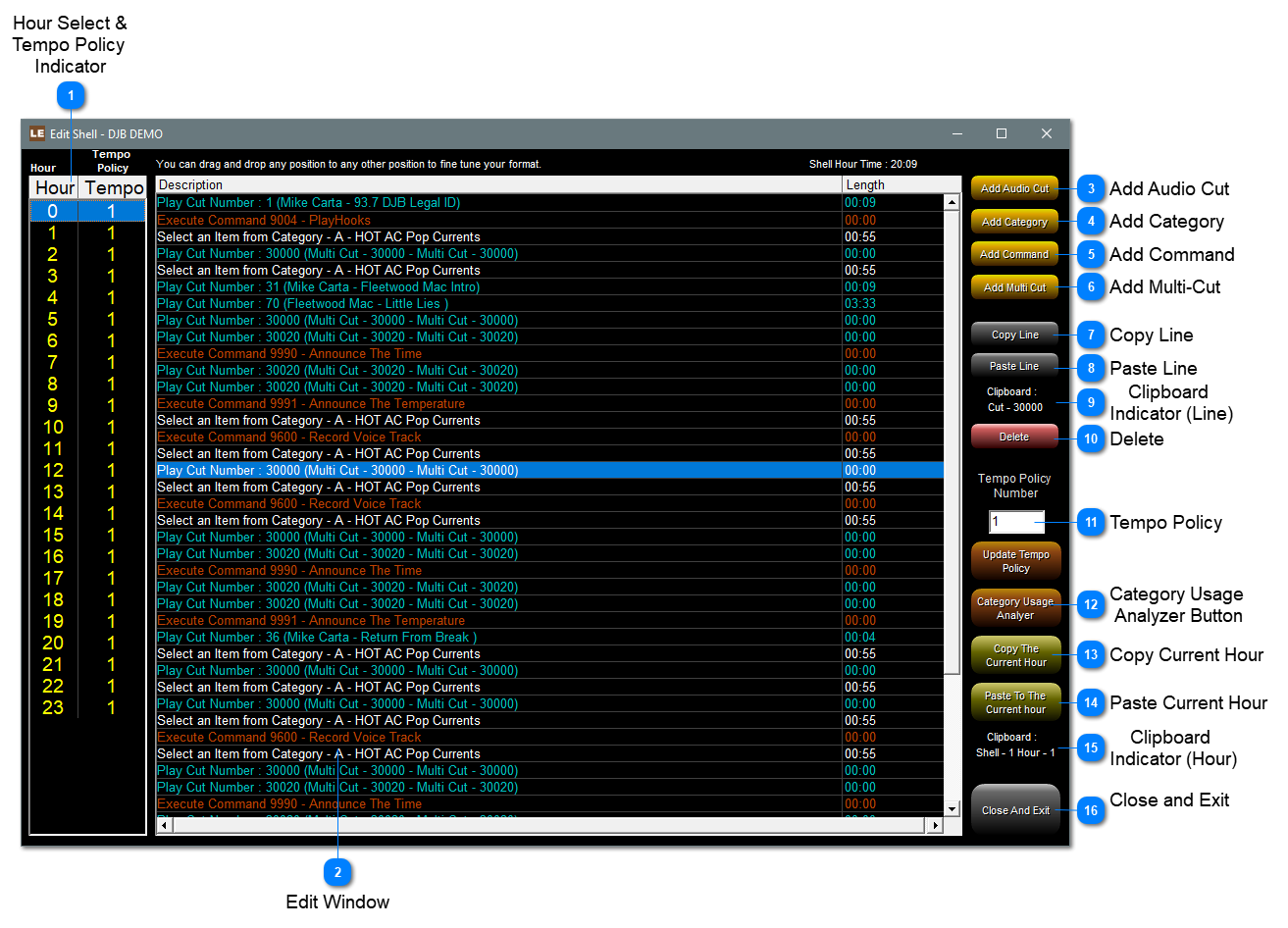This screenshot has height=928, width=1288.
Task: Copy the selected line with Copy Line
Action: (1014, 335)
